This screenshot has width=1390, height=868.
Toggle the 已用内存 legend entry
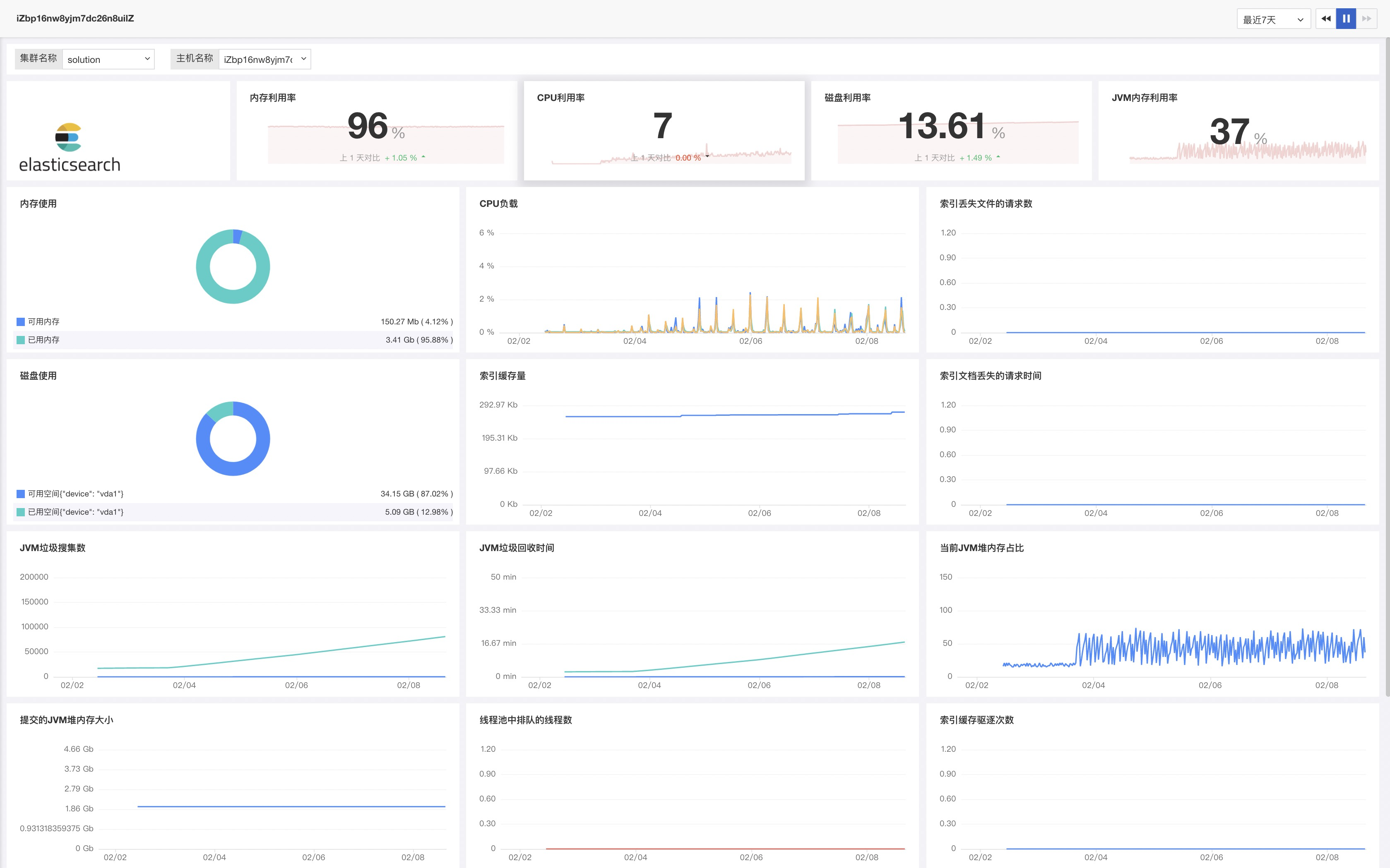click(x=43, y=340)
